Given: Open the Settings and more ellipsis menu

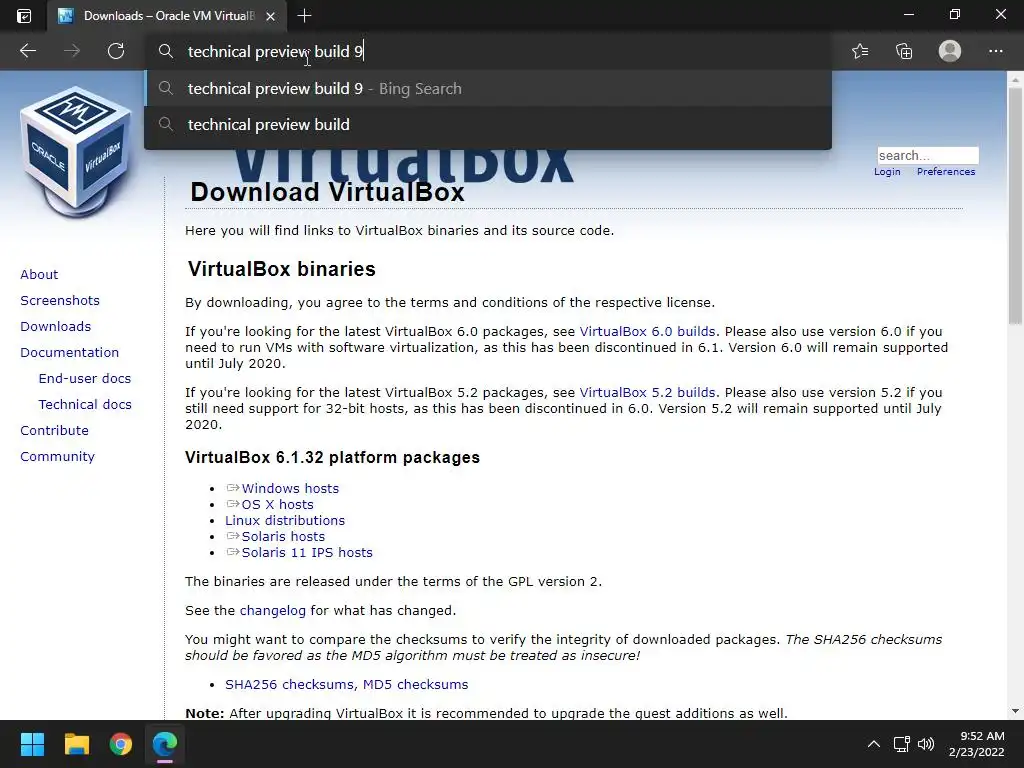Looking at the screenshot, I should pyautogui.click(x=995, y=51).
